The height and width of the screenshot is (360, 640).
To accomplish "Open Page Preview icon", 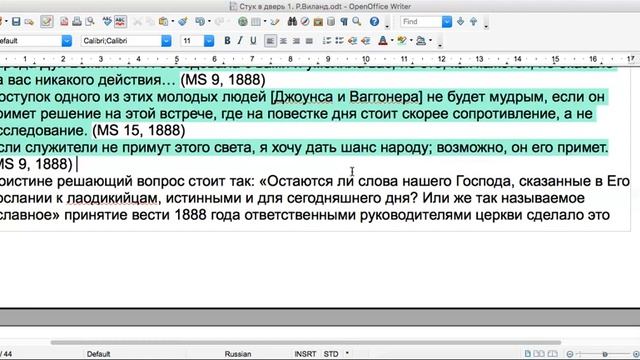I will coord(90,22).
